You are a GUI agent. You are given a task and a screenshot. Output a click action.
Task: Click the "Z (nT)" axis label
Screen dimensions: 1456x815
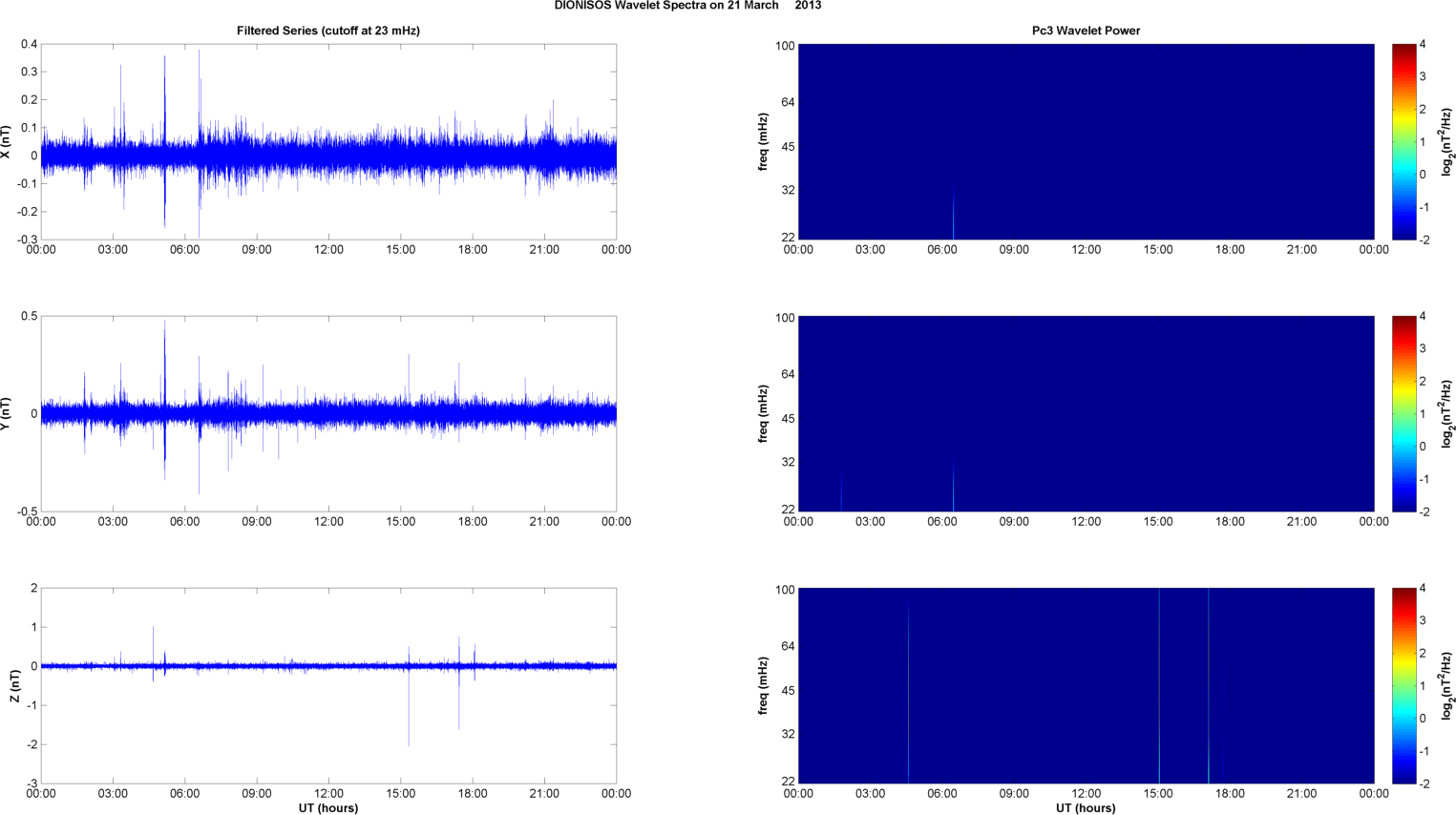tap(14, 686)
